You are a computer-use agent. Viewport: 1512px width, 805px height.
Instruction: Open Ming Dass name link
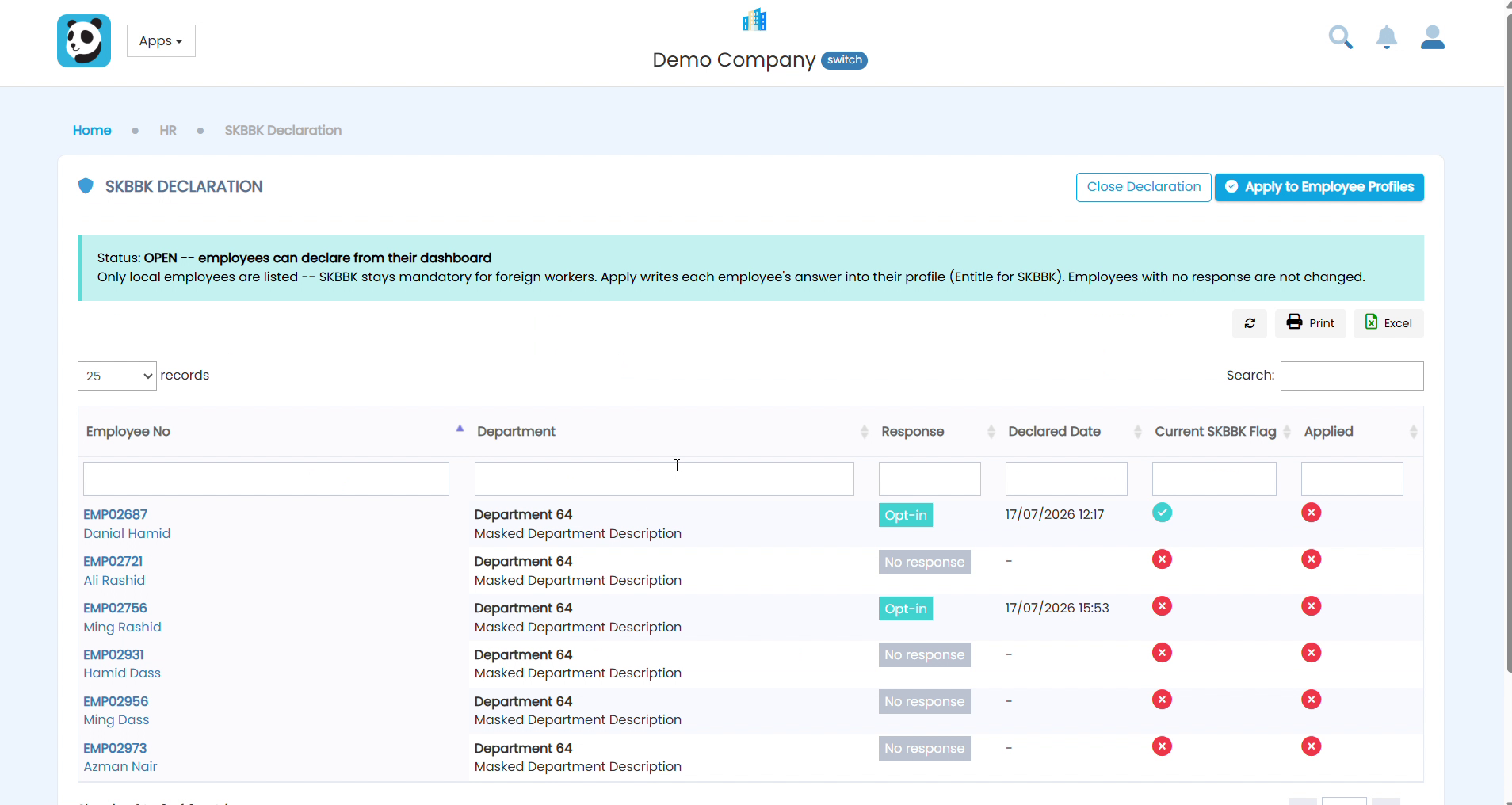[116, 720]
